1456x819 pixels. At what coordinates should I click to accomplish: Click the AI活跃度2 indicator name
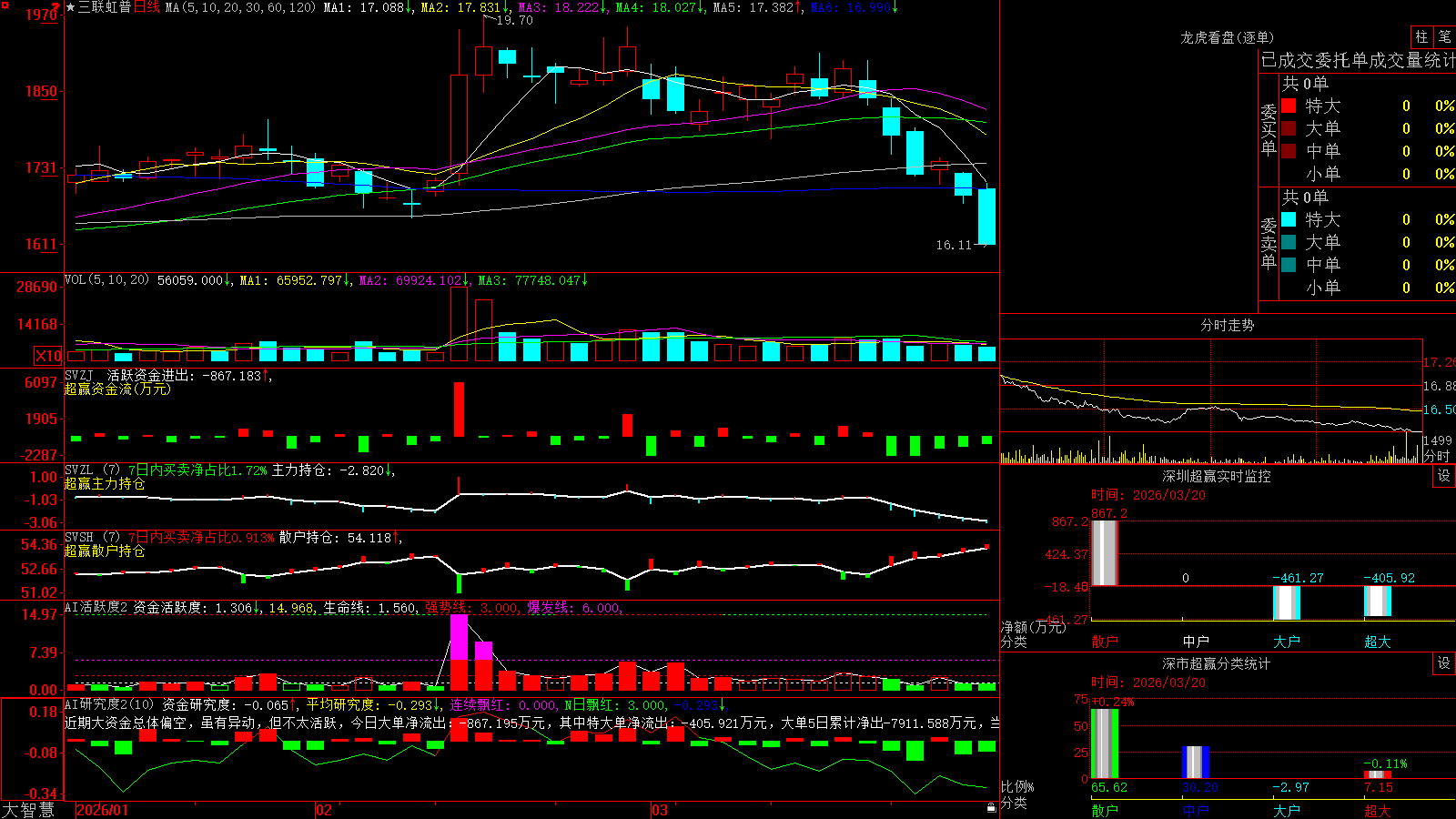(x=96, y=607)
